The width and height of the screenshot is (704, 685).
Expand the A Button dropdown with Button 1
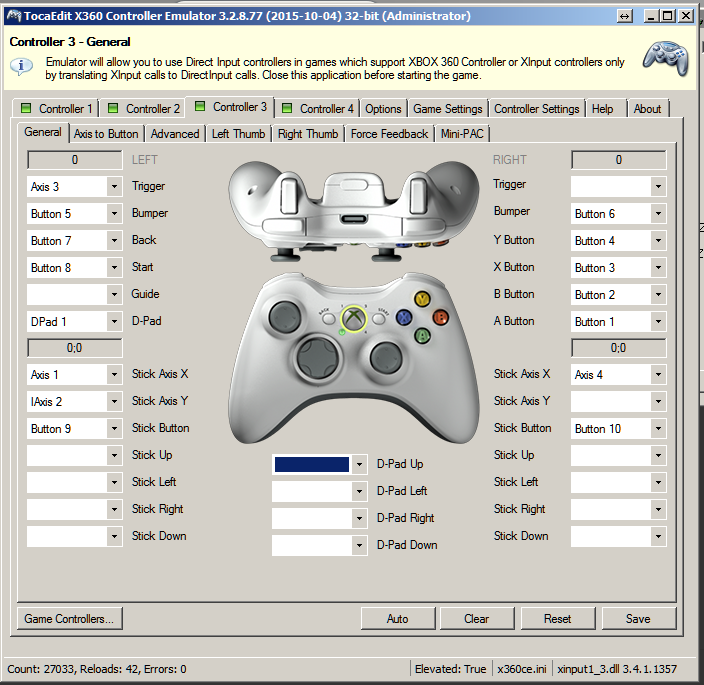[x=618, y=322]
